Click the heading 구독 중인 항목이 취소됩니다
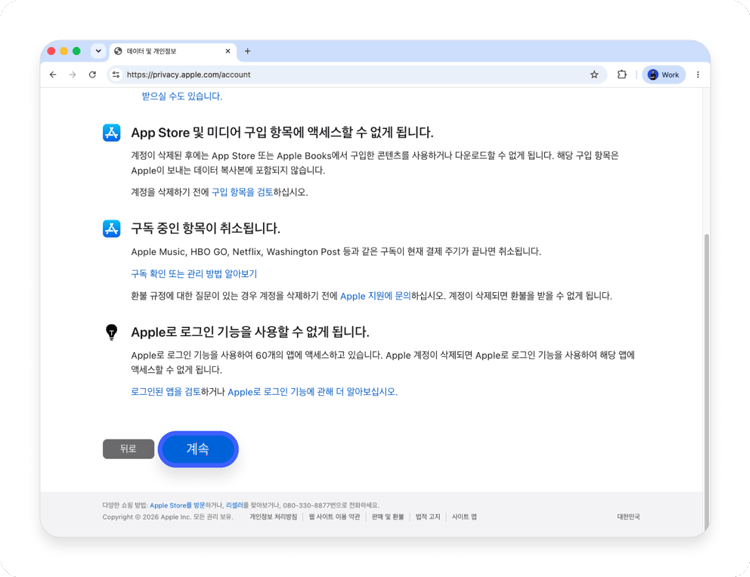 206,228
